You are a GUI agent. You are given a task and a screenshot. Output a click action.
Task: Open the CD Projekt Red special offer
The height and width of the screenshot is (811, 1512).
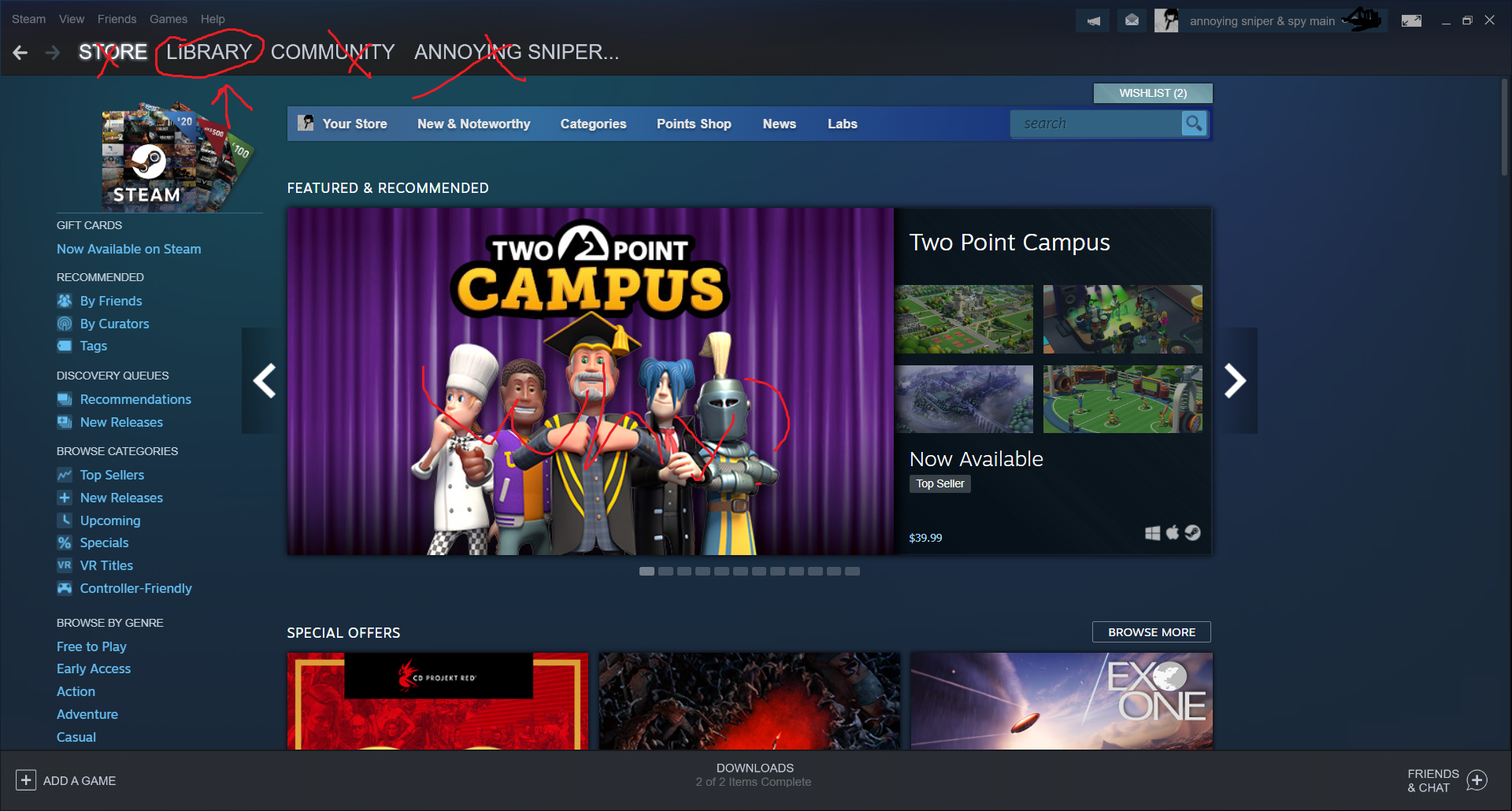click(438, 701)
